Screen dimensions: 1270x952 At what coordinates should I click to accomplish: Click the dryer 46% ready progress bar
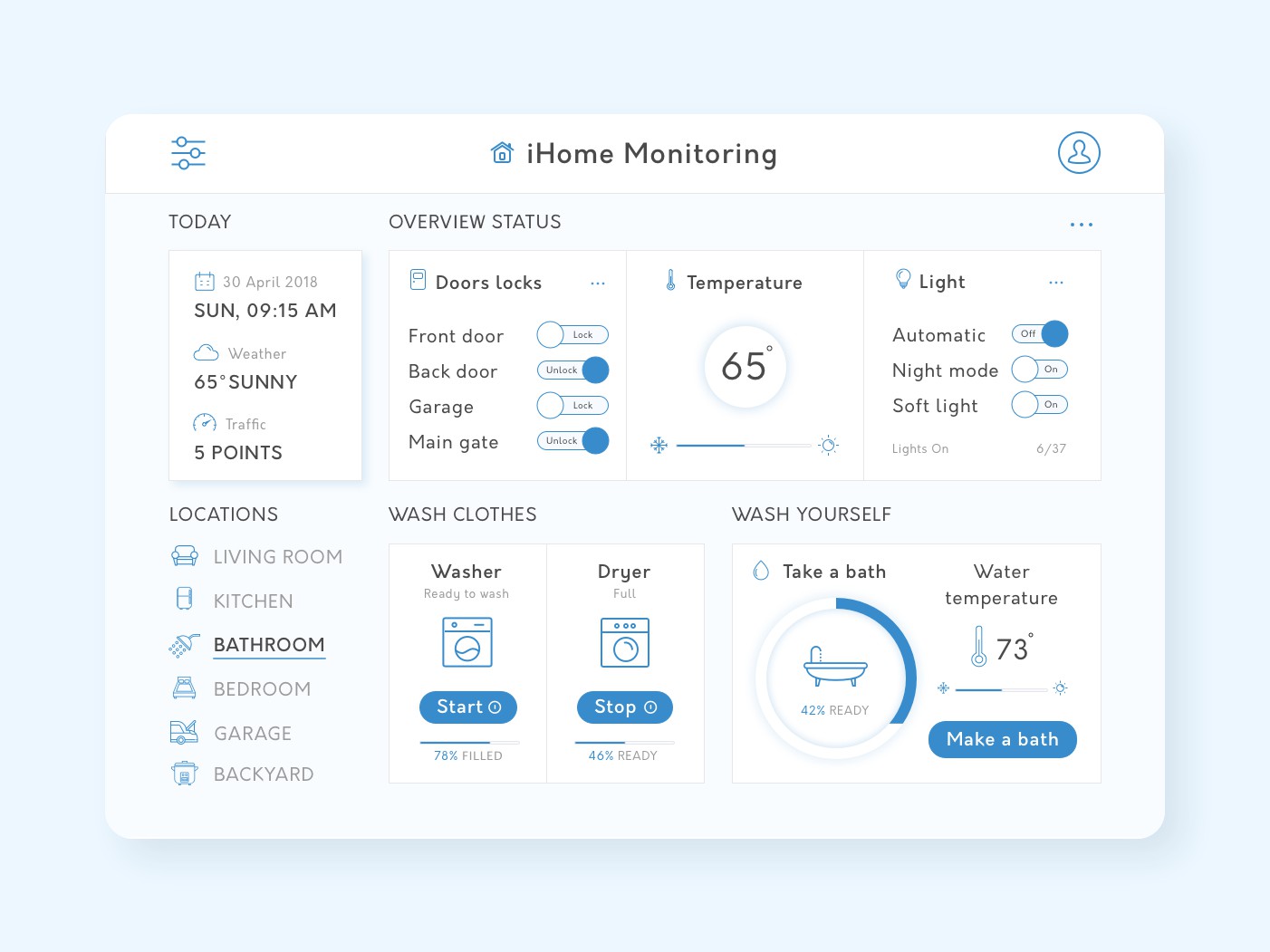tap(625, 743)
